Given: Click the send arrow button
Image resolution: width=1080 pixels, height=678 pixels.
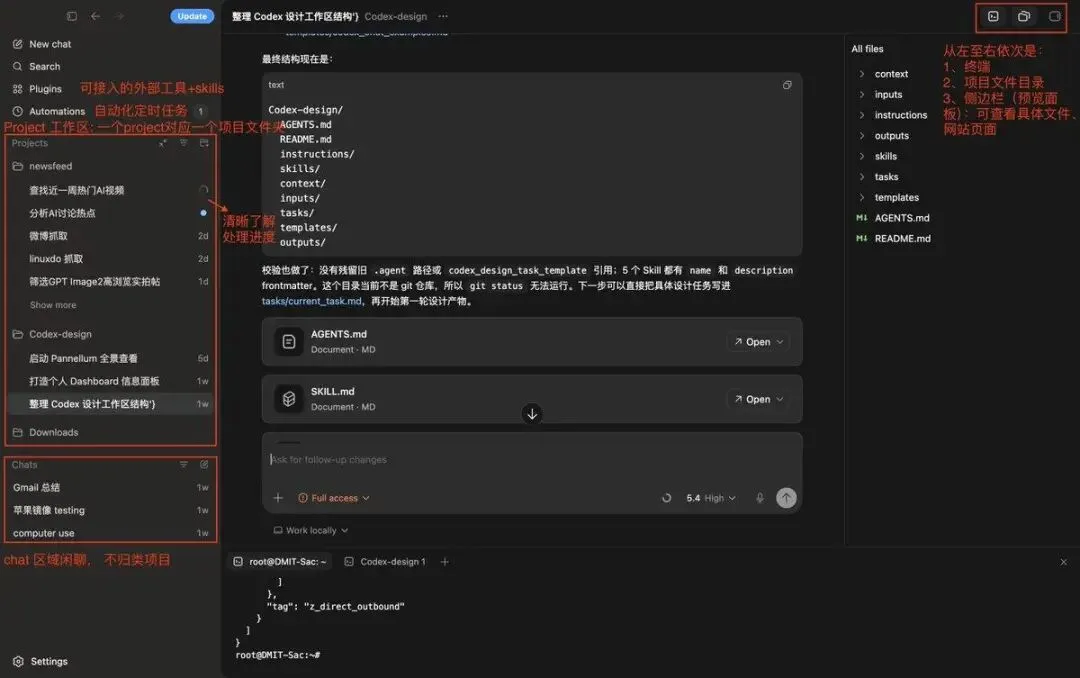Looking at the screenshot, I should tap(786, 497).
